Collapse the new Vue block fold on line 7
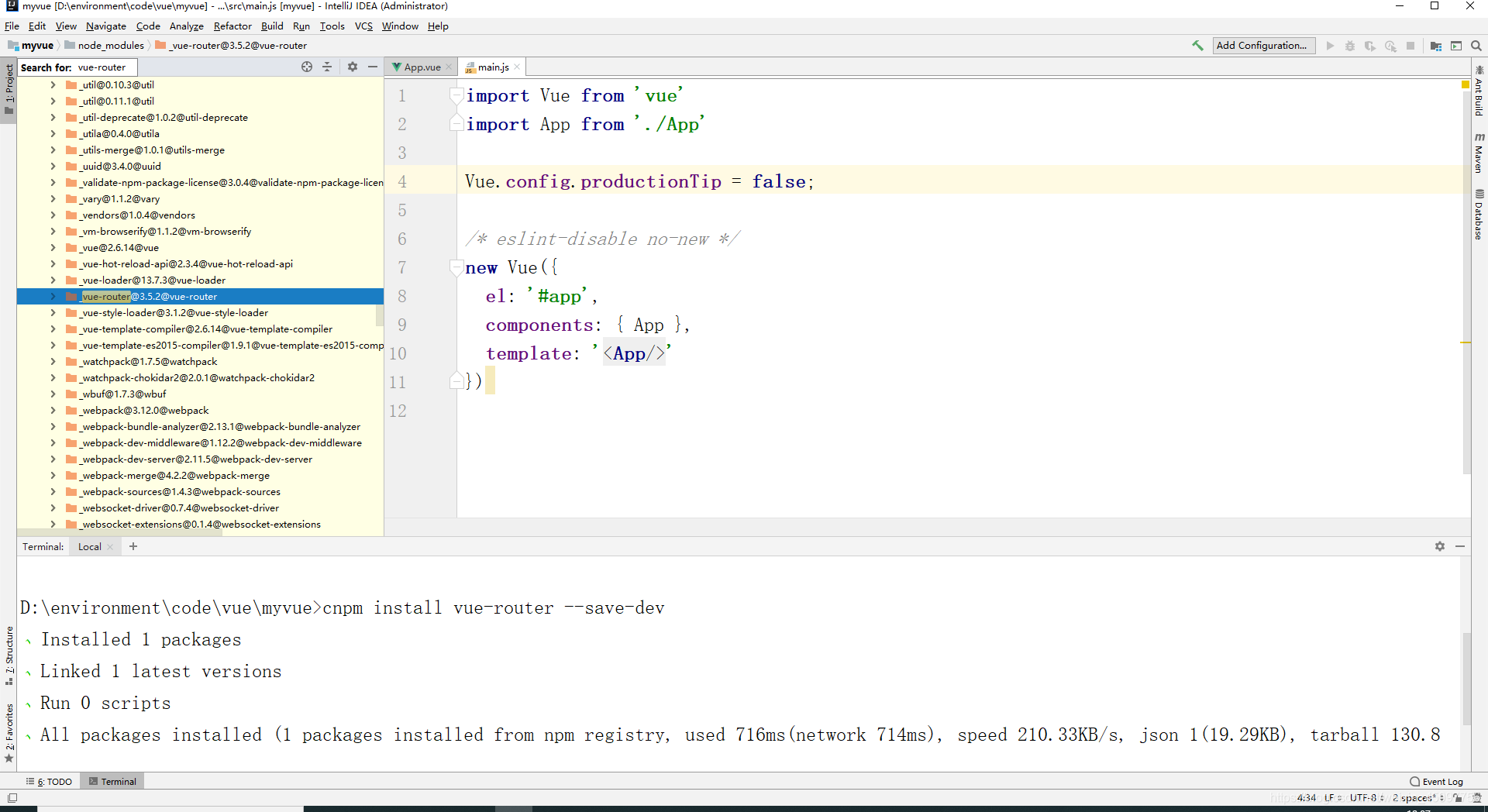Screen dimensions: 1488x812 pos(456,267)
